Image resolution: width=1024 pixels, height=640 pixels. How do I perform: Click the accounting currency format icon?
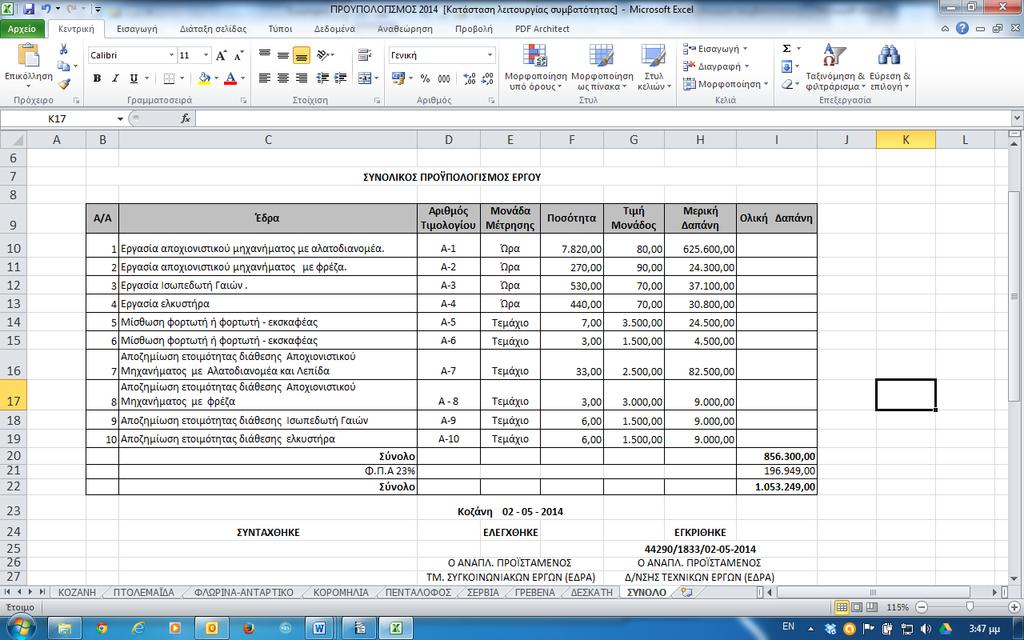coord(398,78)
